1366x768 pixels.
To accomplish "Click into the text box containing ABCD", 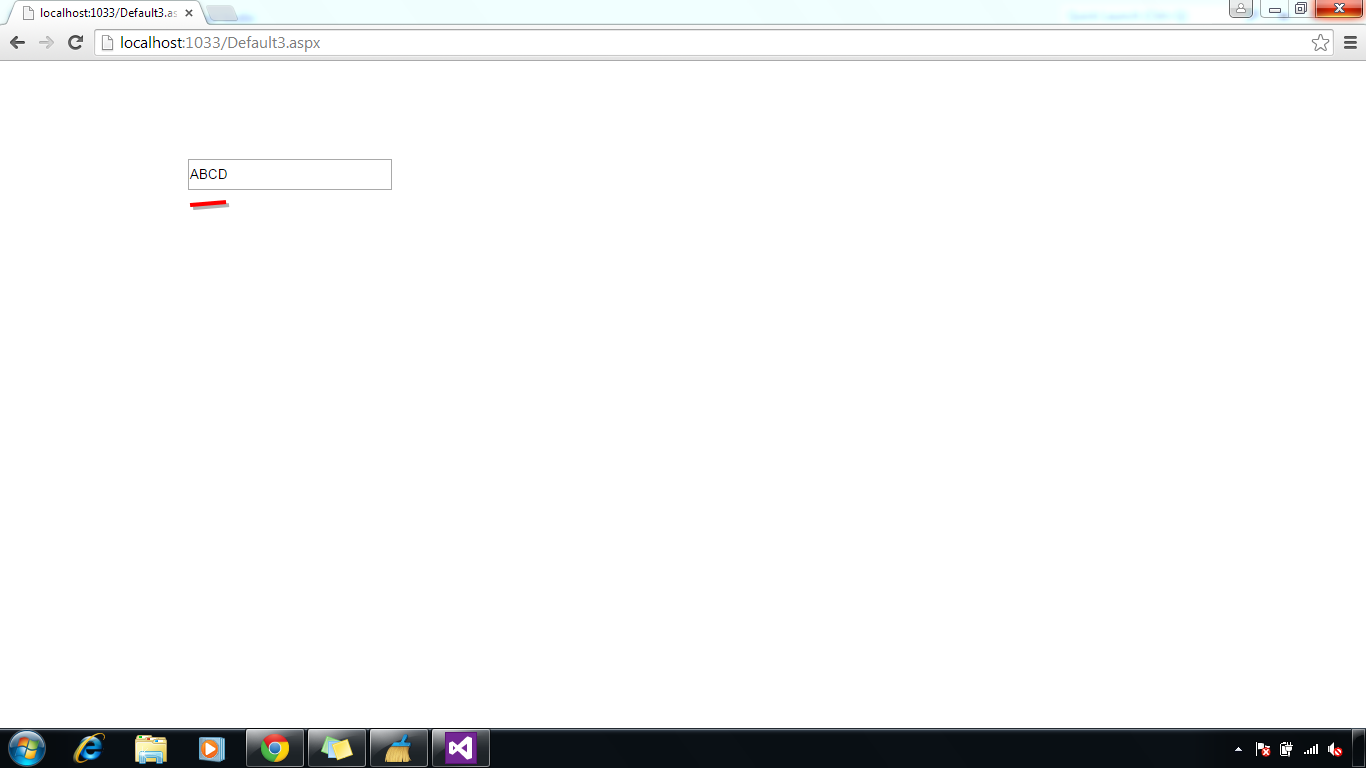I will (x=290, y=174).
